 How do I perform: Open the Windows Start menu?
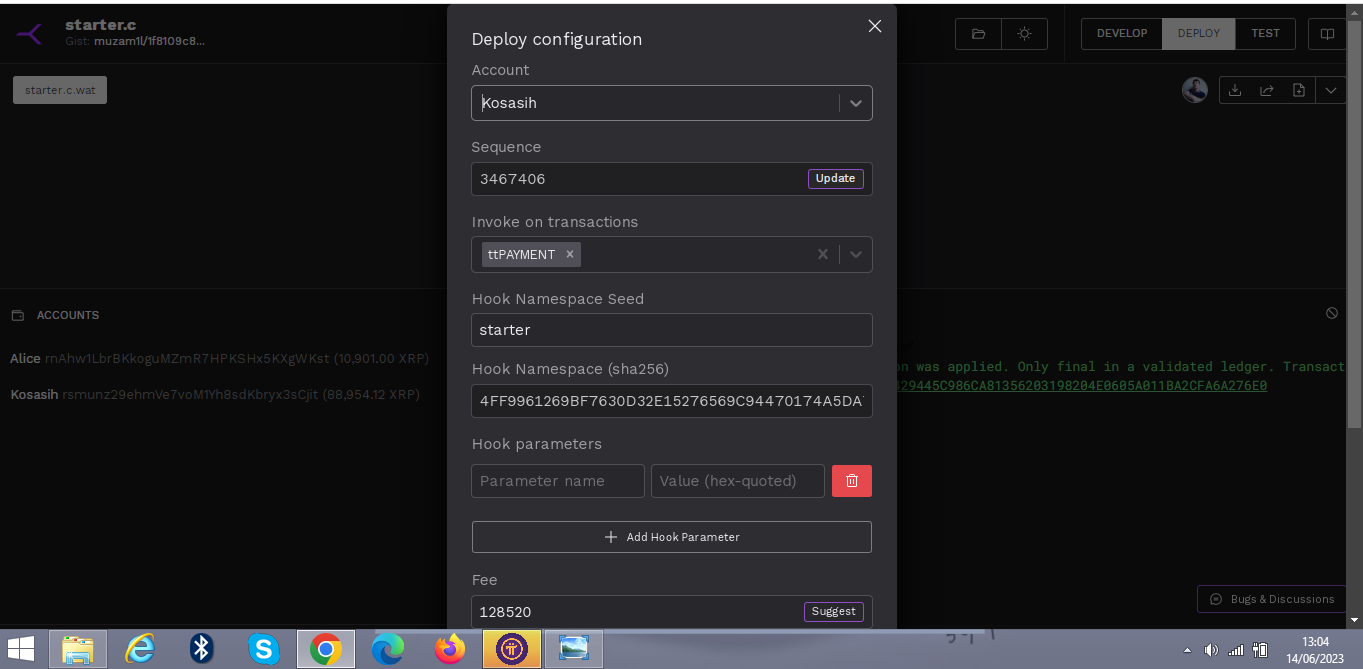pos(21,649)
